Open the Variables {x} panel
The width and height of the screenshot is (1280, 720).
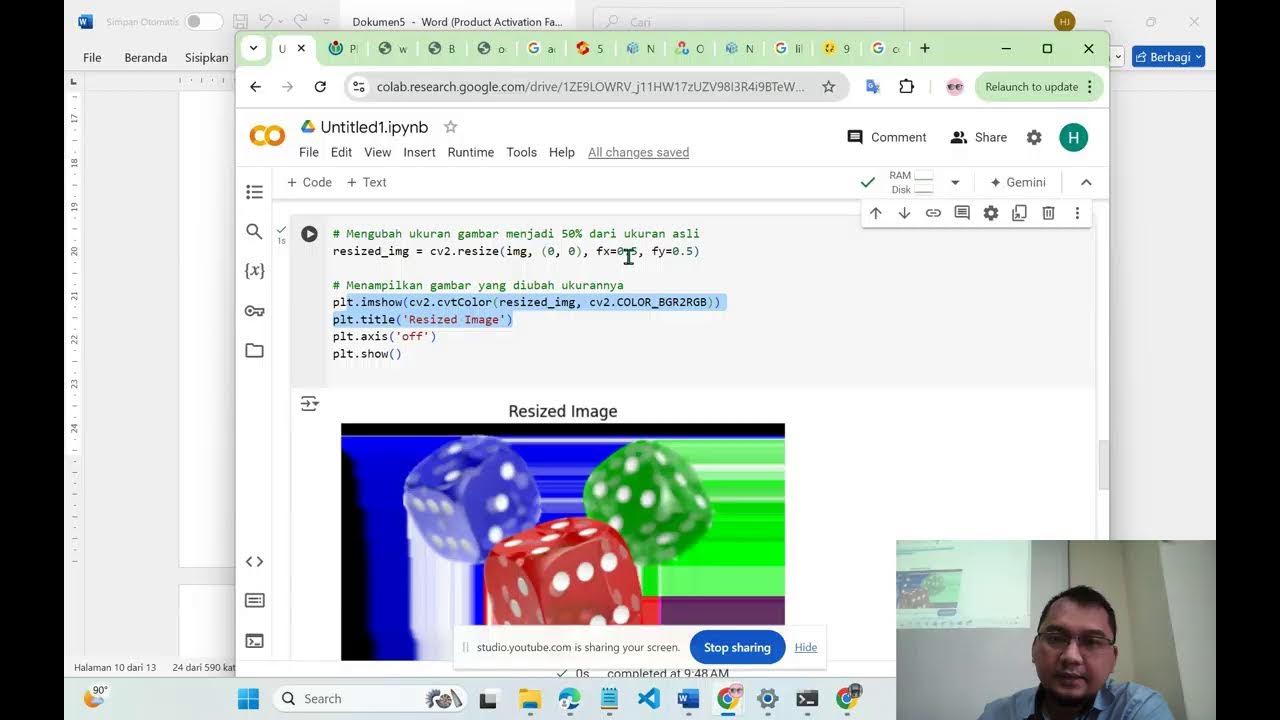[x=254, y=271]
